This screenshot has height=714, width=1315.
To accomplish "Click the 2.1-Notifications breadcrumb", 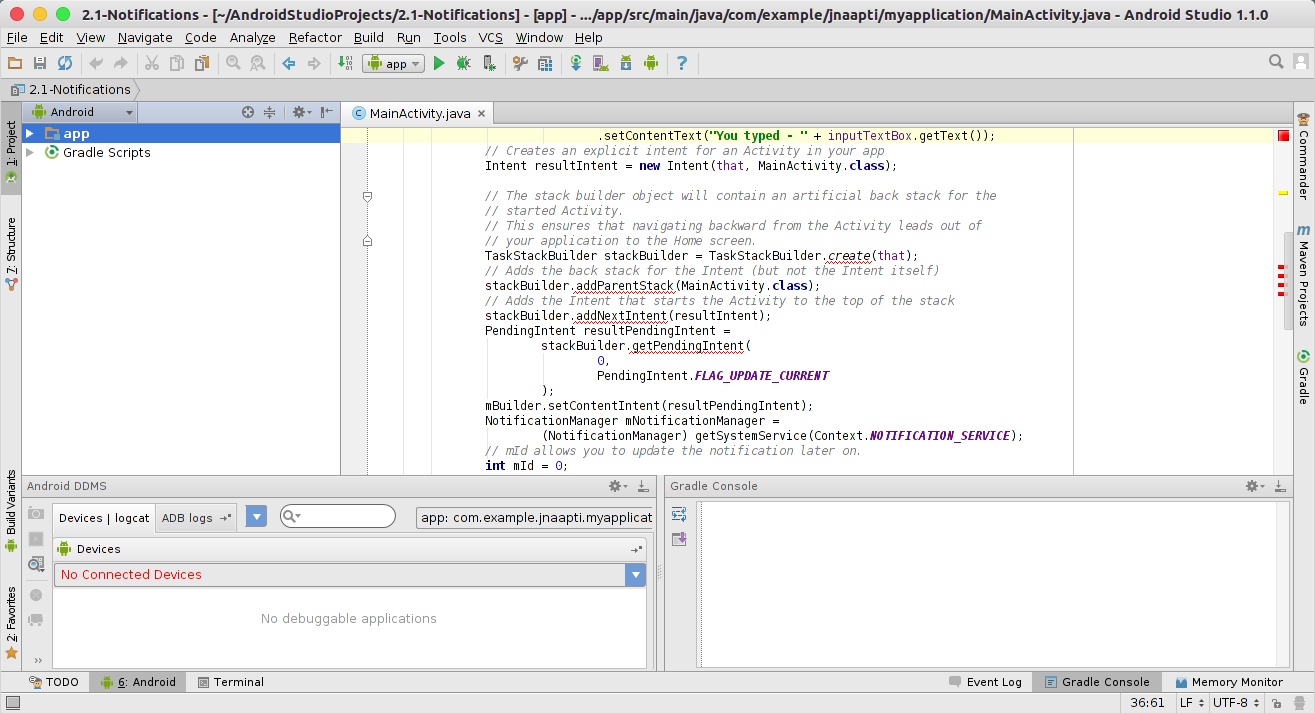I will point(70,89).
